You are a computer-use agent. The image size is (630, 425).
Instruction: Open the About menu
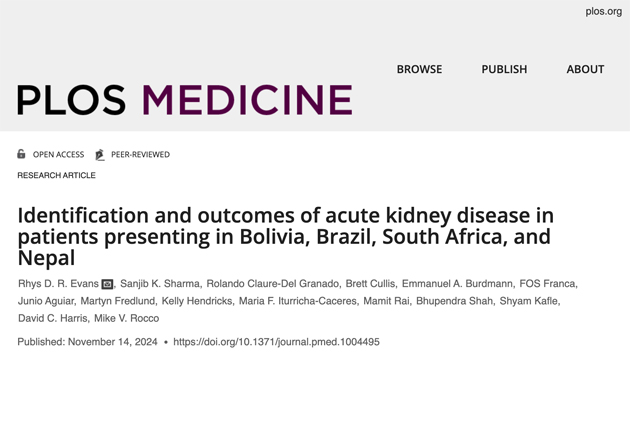(585, 69)
